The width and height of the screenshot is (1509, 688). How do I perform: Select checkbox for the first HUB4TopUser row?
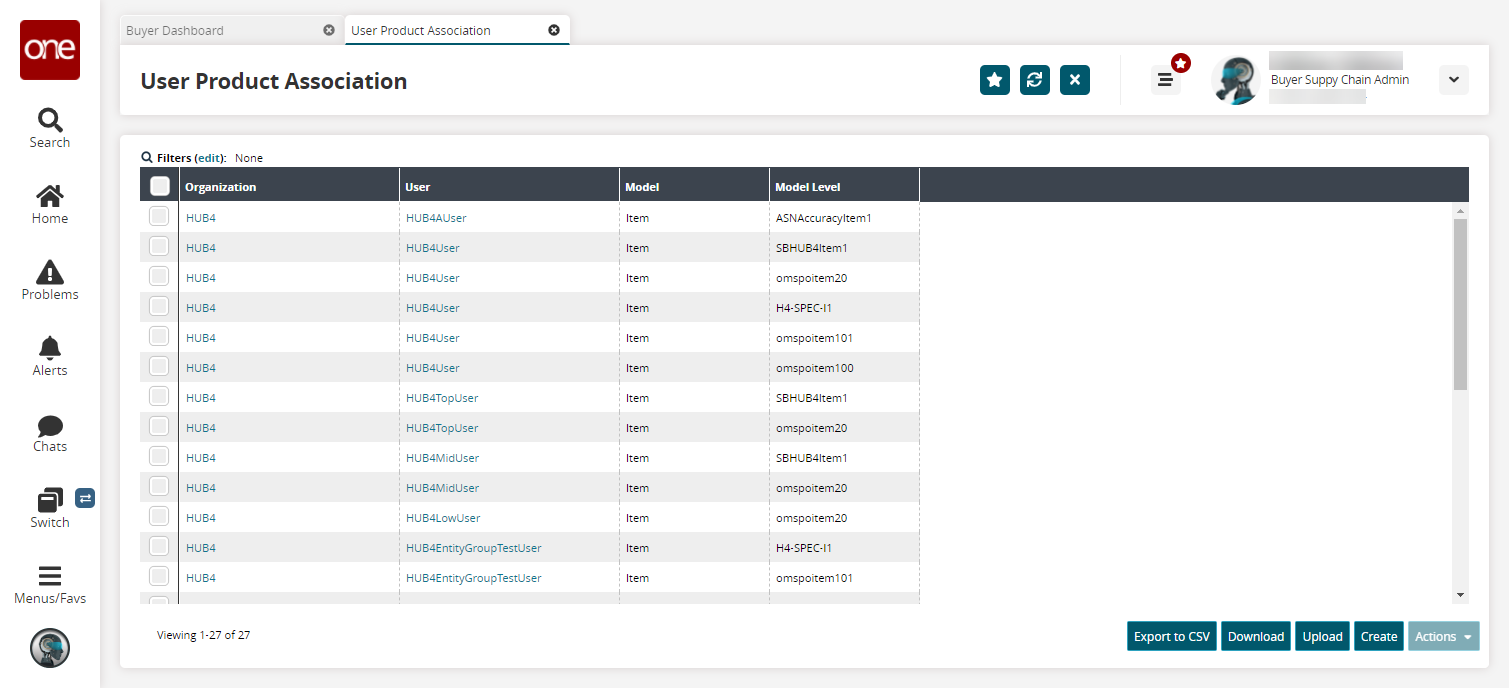[x=159, y=397]
